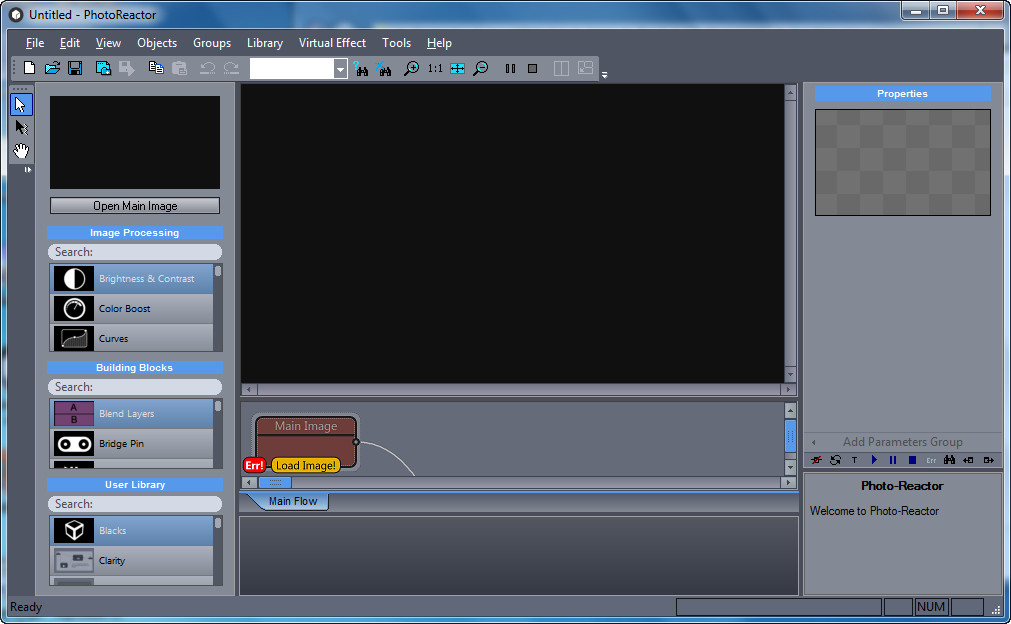The height and width of the screenshot is (624, 1011).
Task: Open the Groups menu
Action: [212, 43]
